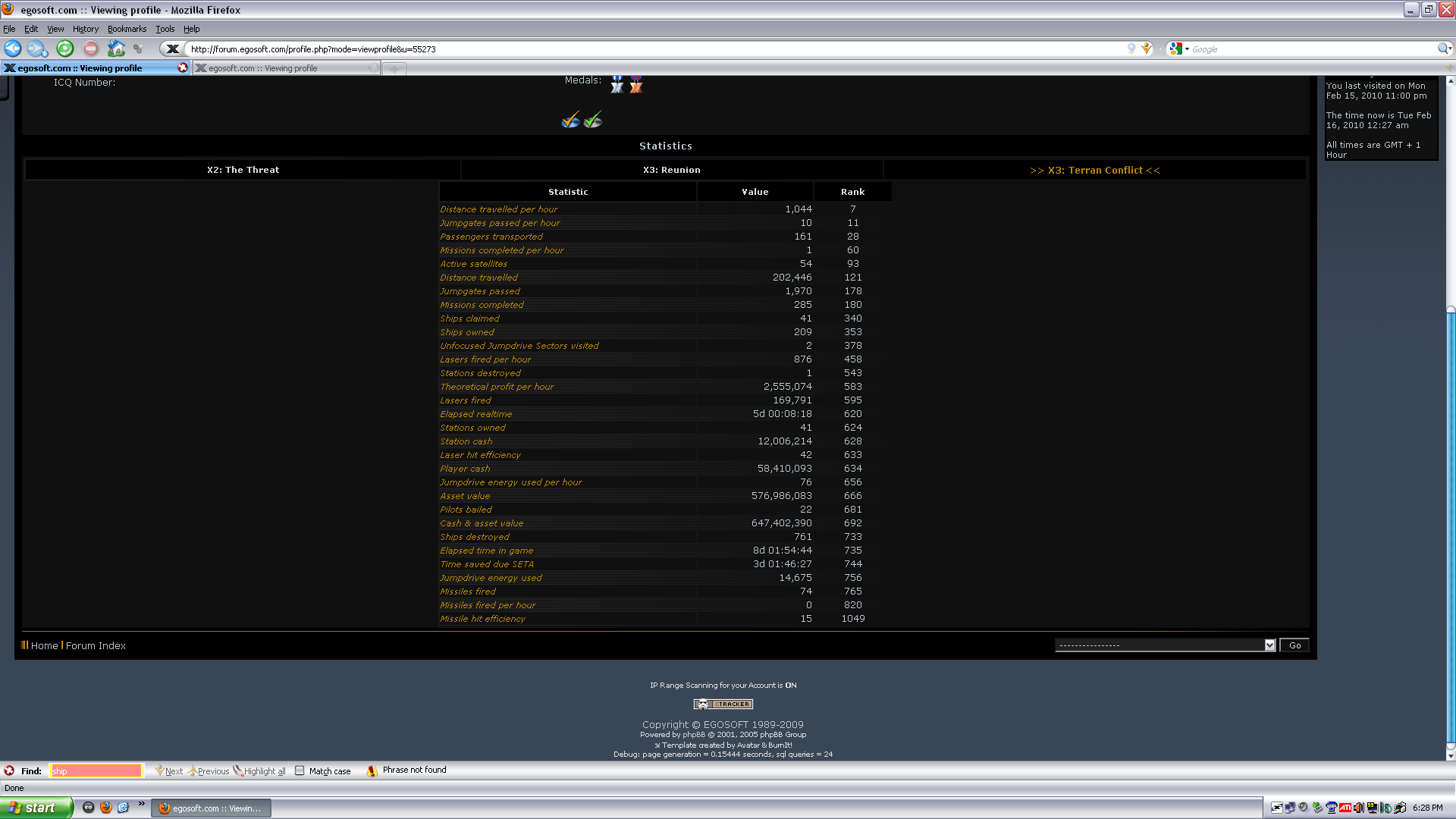Click the silver X medal icon
This screenshot has height=819, width=1456.
pos(617,84)
